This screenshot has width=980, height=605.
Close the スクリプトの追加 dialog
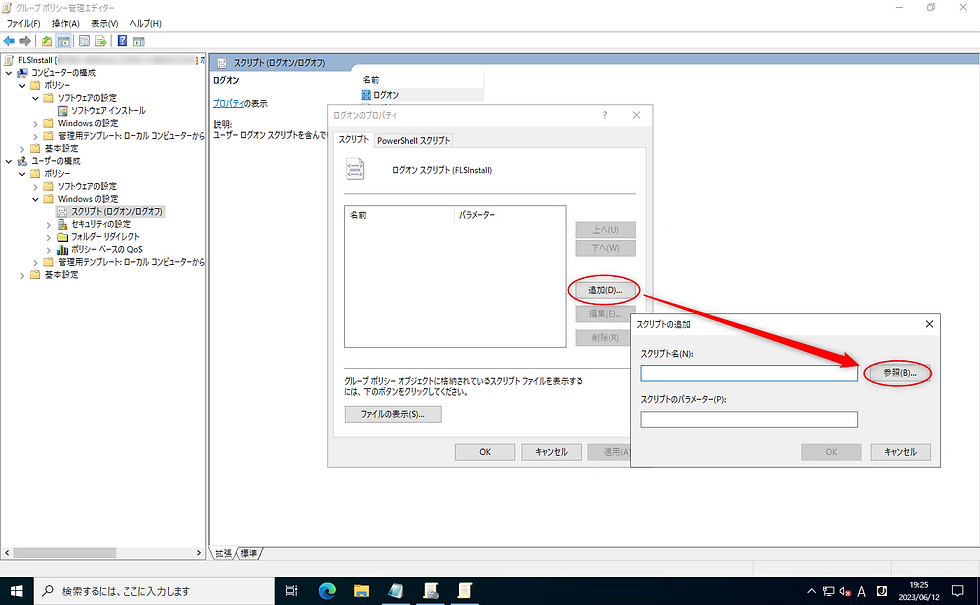[929, 324]
